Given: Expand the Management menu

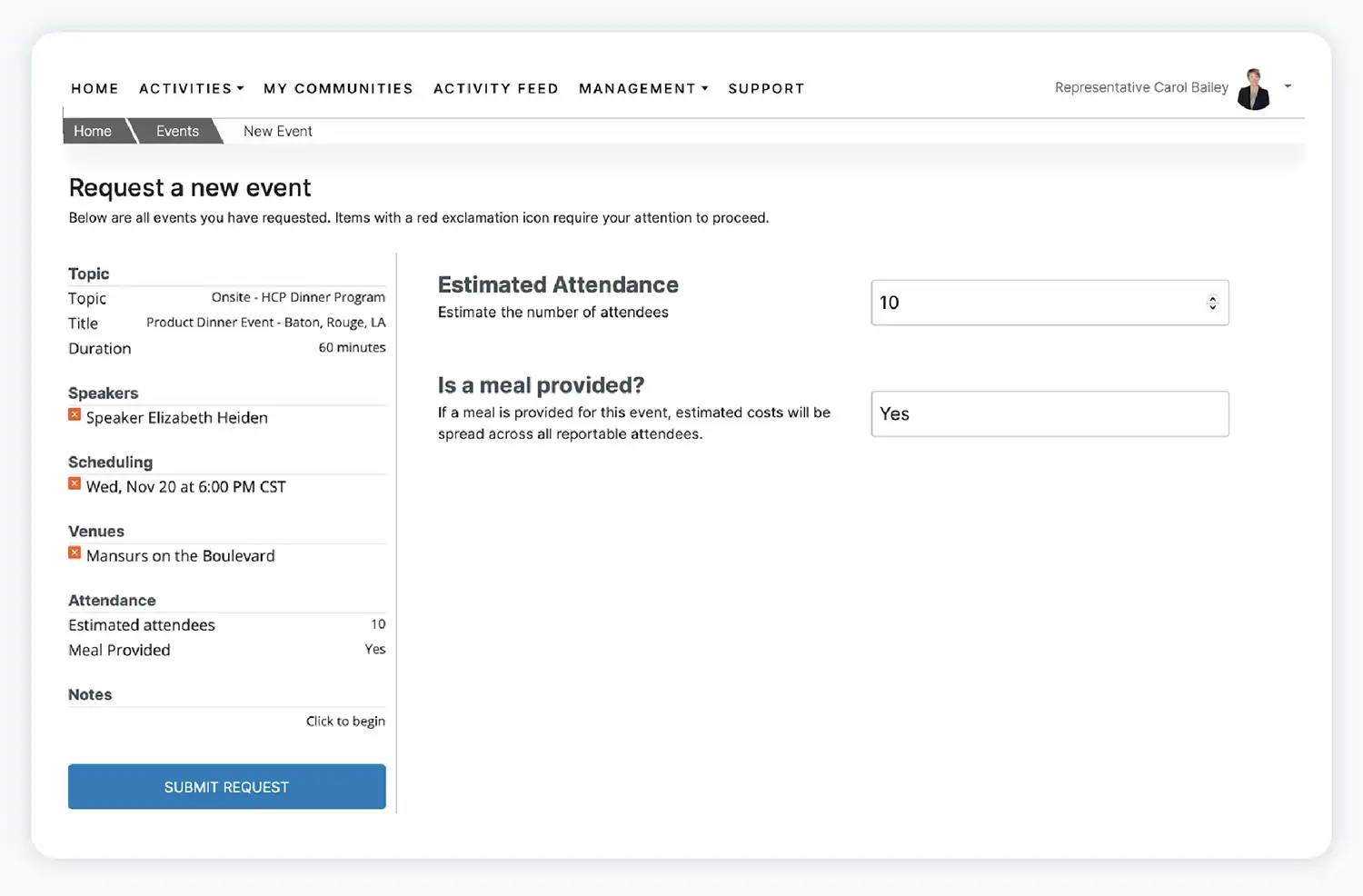Looking at the screenshot, I should pyautogui.click(x=642, y=88).
